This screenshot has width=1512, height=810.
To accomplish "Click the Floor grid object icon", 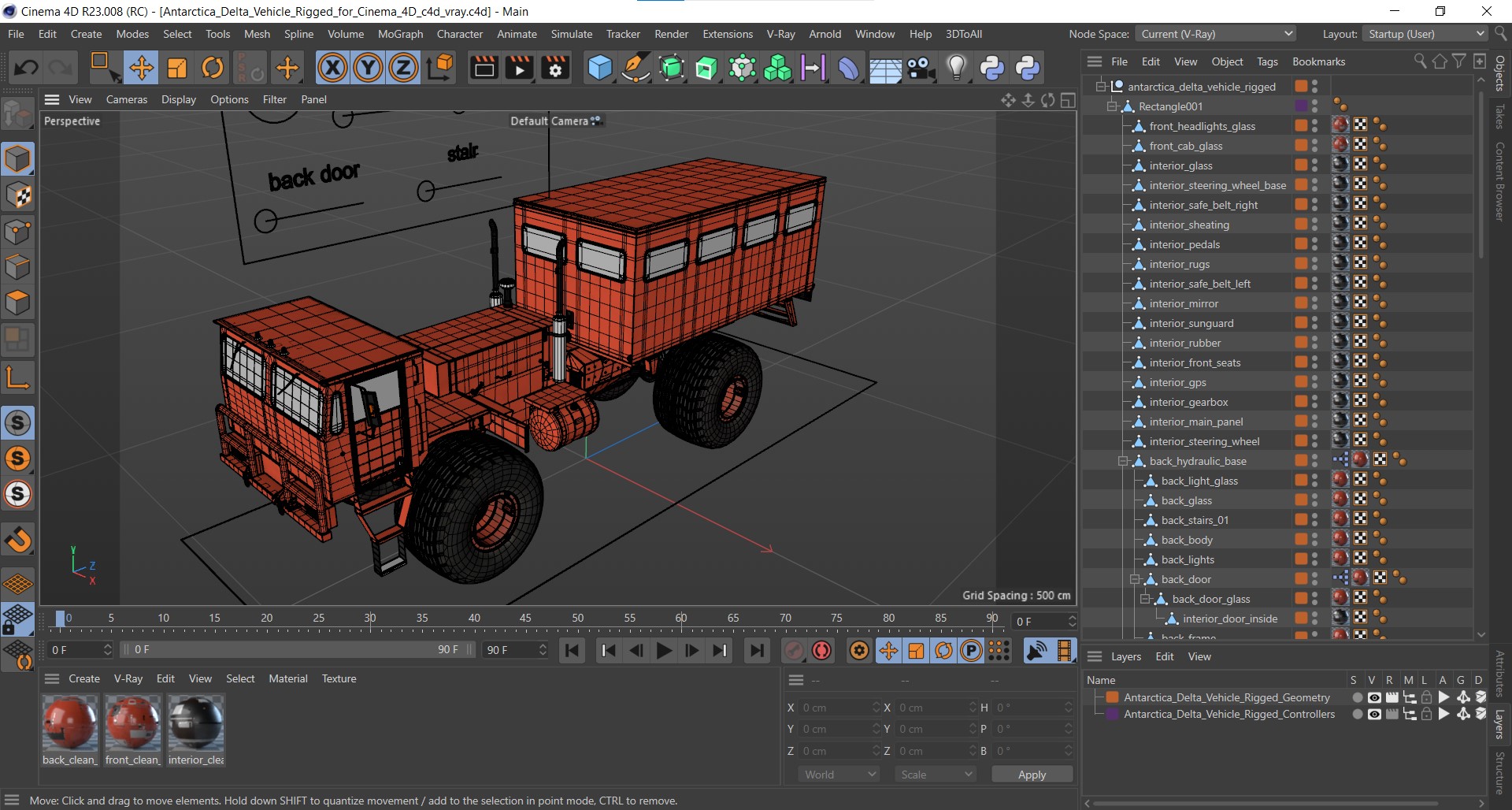I will (885, 68).
